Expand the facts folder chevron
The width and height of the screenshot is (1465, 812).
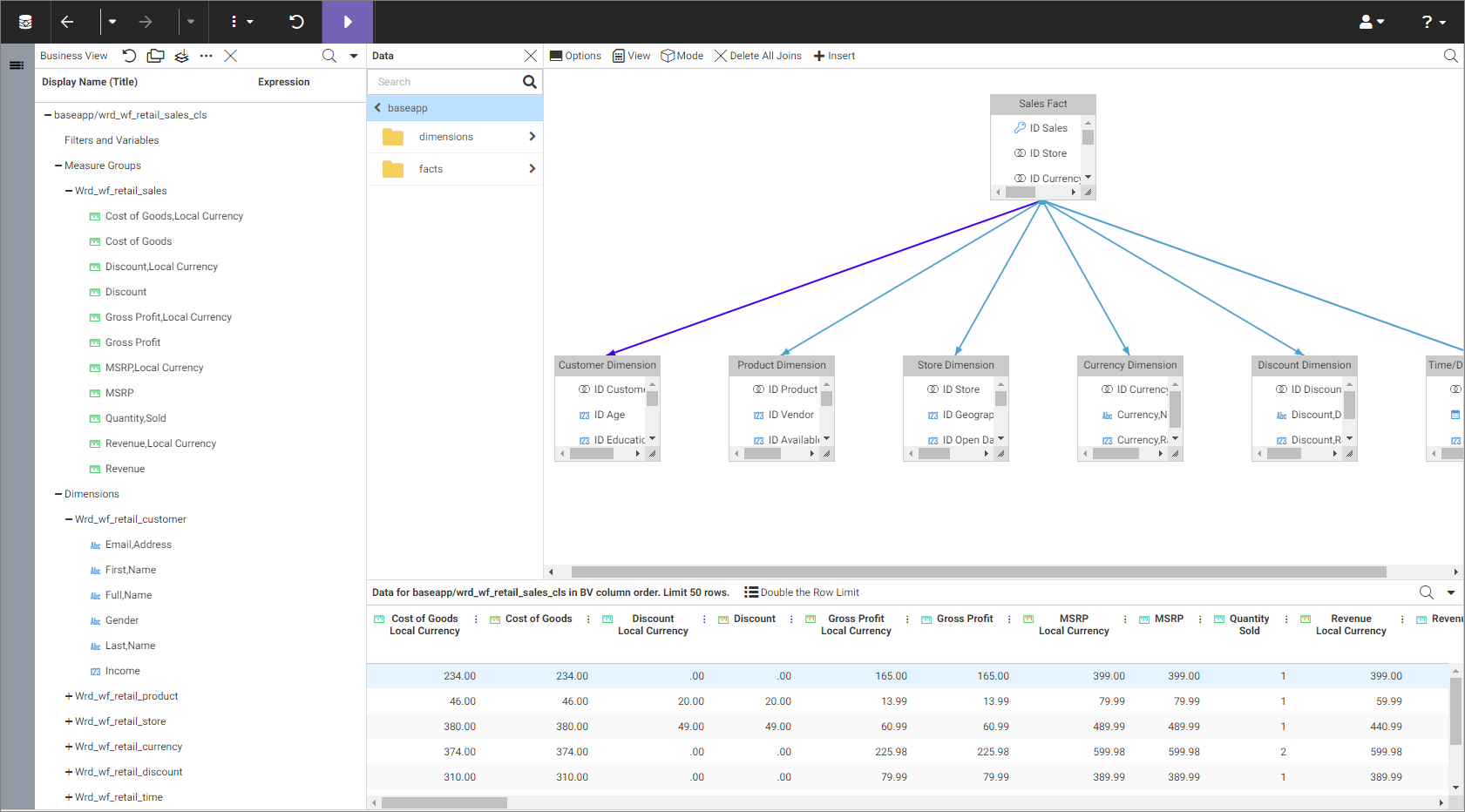coord(532,169)
